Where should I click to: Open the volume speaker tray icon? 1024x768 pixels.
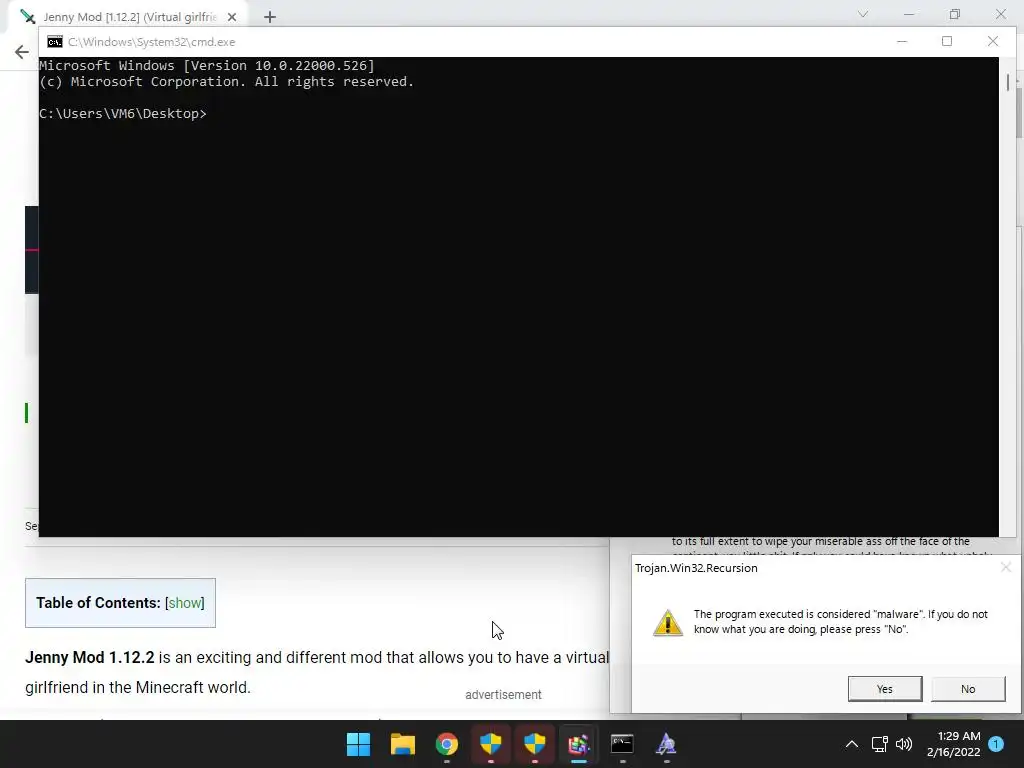coord(904,744)
